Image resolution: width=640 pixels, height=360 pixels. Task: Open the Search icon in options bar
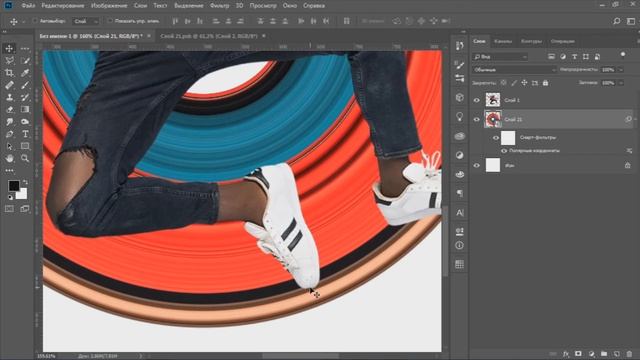tap(617, 21)
